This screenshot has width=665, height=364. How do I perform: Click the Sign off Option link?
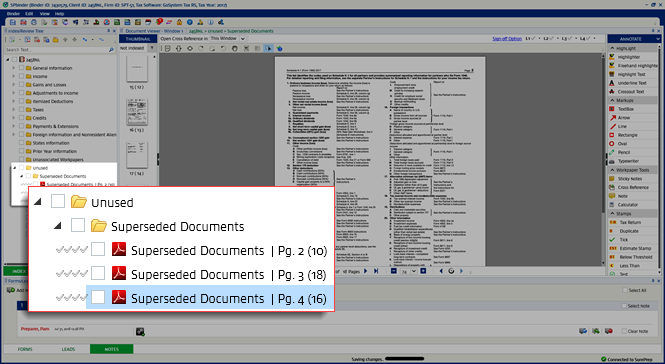(x=507, y=39)
